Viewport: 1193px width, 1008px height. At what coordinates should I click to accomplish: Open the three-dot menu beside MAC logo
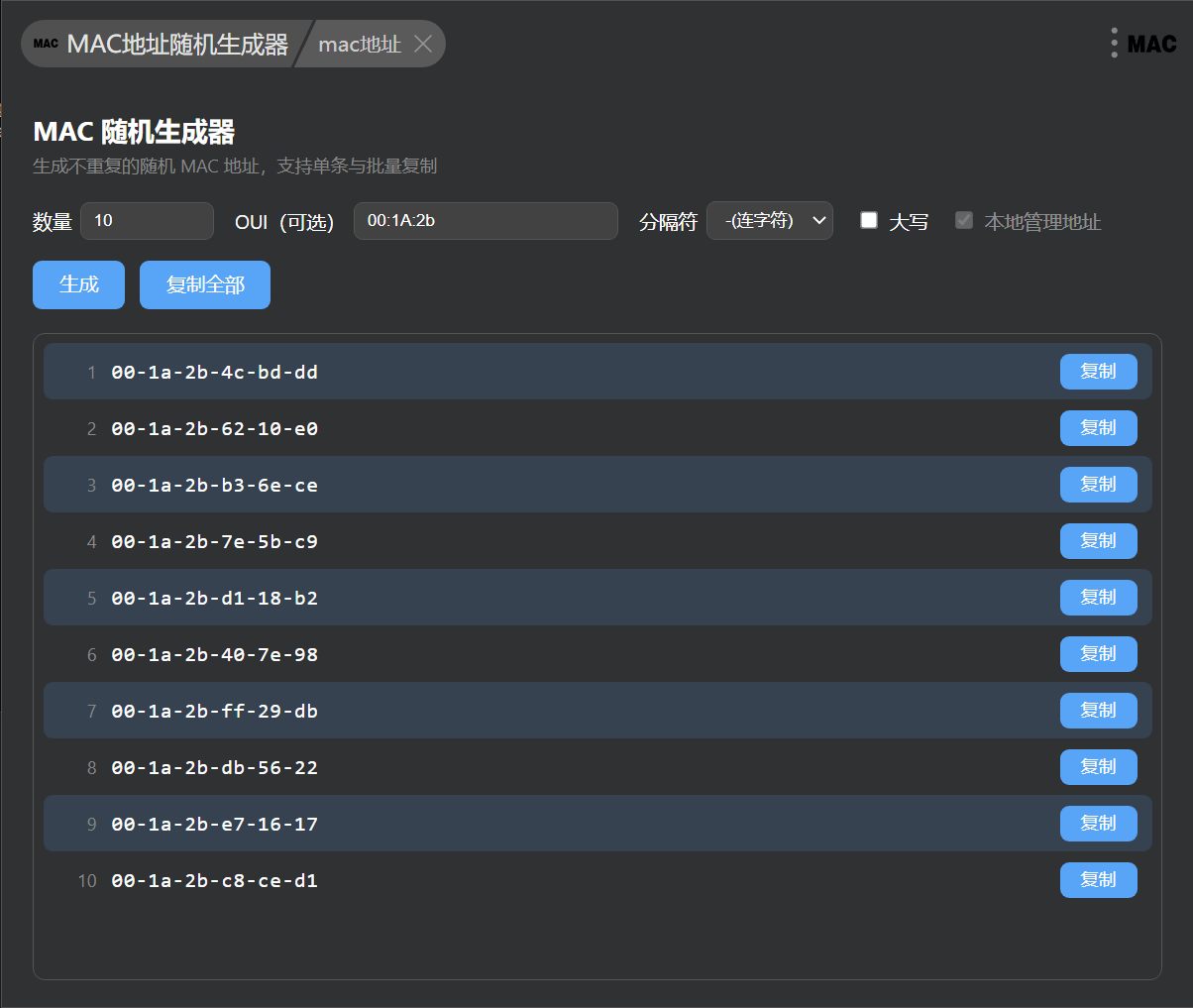(x=1115, y=43)
